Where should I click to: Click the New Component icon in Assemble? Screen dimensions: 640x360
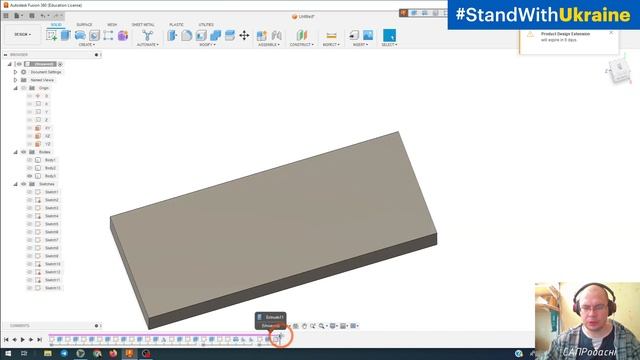click(262, 36)
